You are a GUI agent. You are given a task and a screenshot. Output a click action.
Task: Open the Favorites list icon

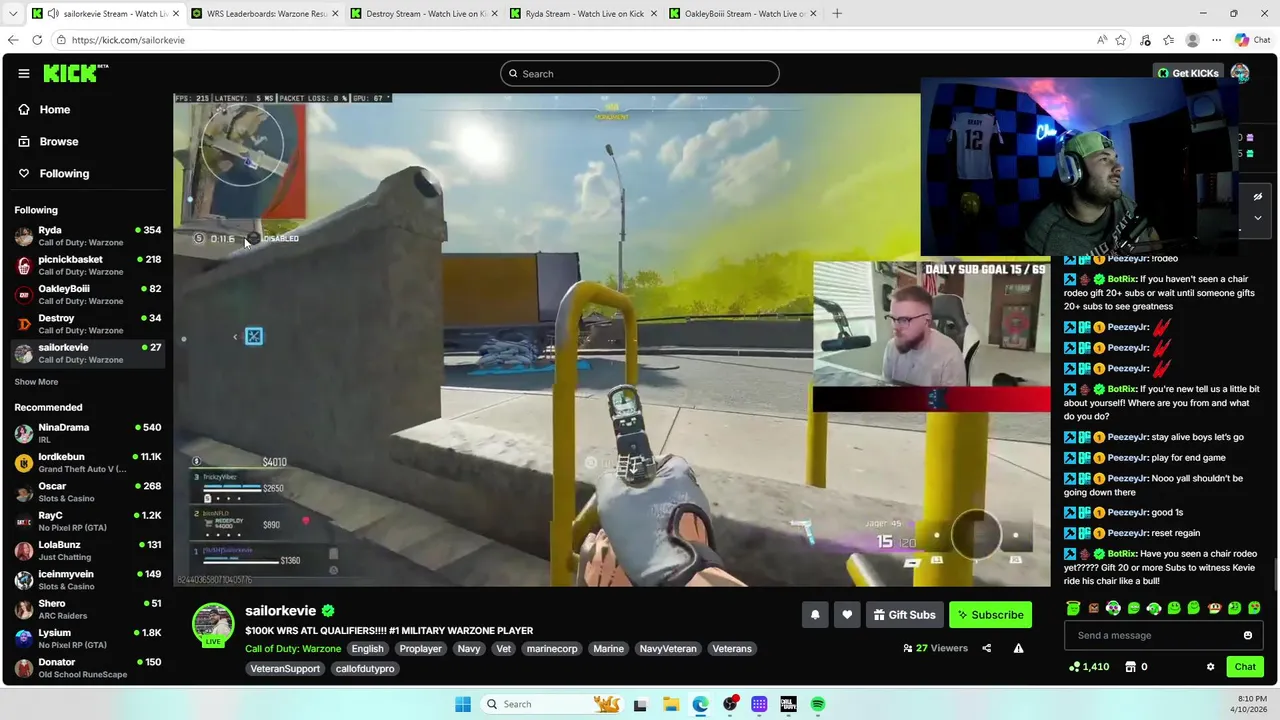[1169, 40]
